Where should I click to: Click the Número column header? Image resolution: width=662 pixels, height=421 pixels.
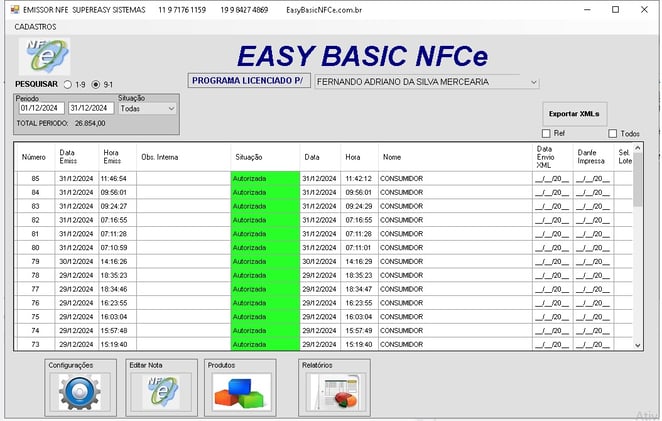click(x=34, y=157)
